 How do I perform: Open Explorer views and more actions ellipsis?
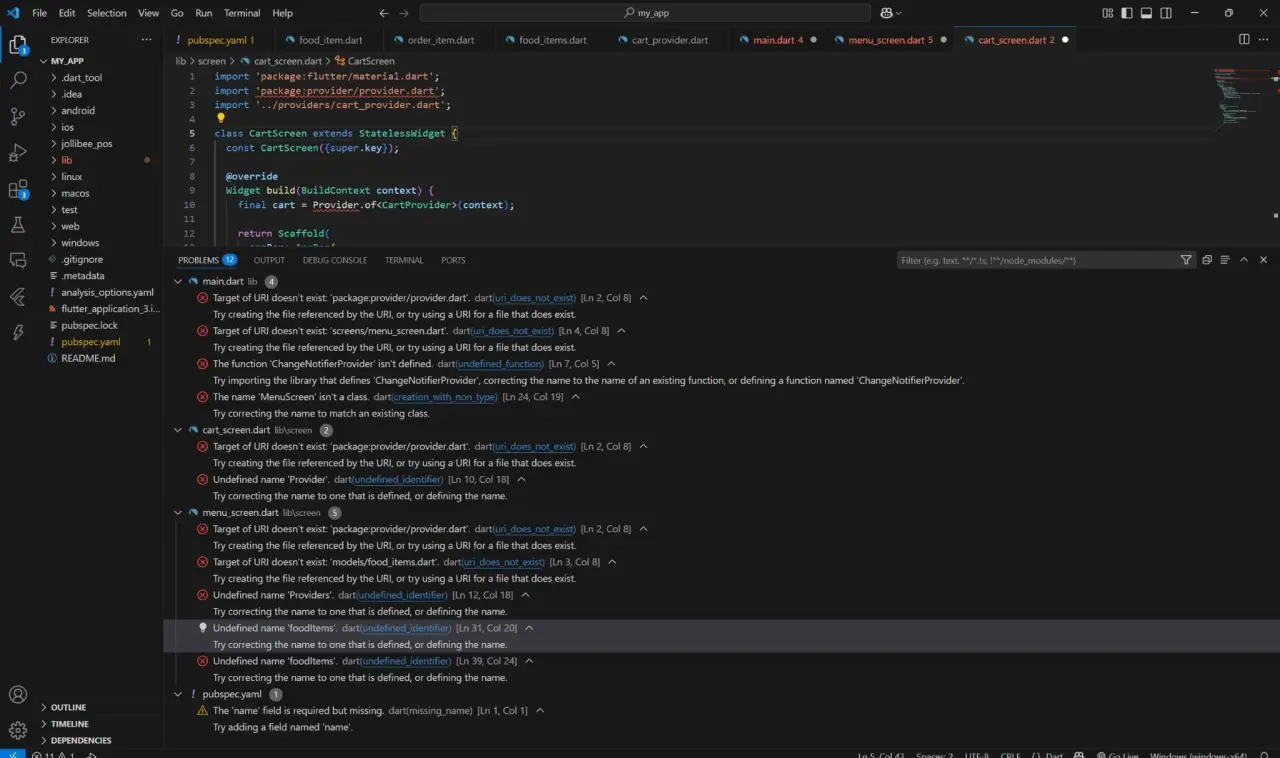click(x=147, y=40)
